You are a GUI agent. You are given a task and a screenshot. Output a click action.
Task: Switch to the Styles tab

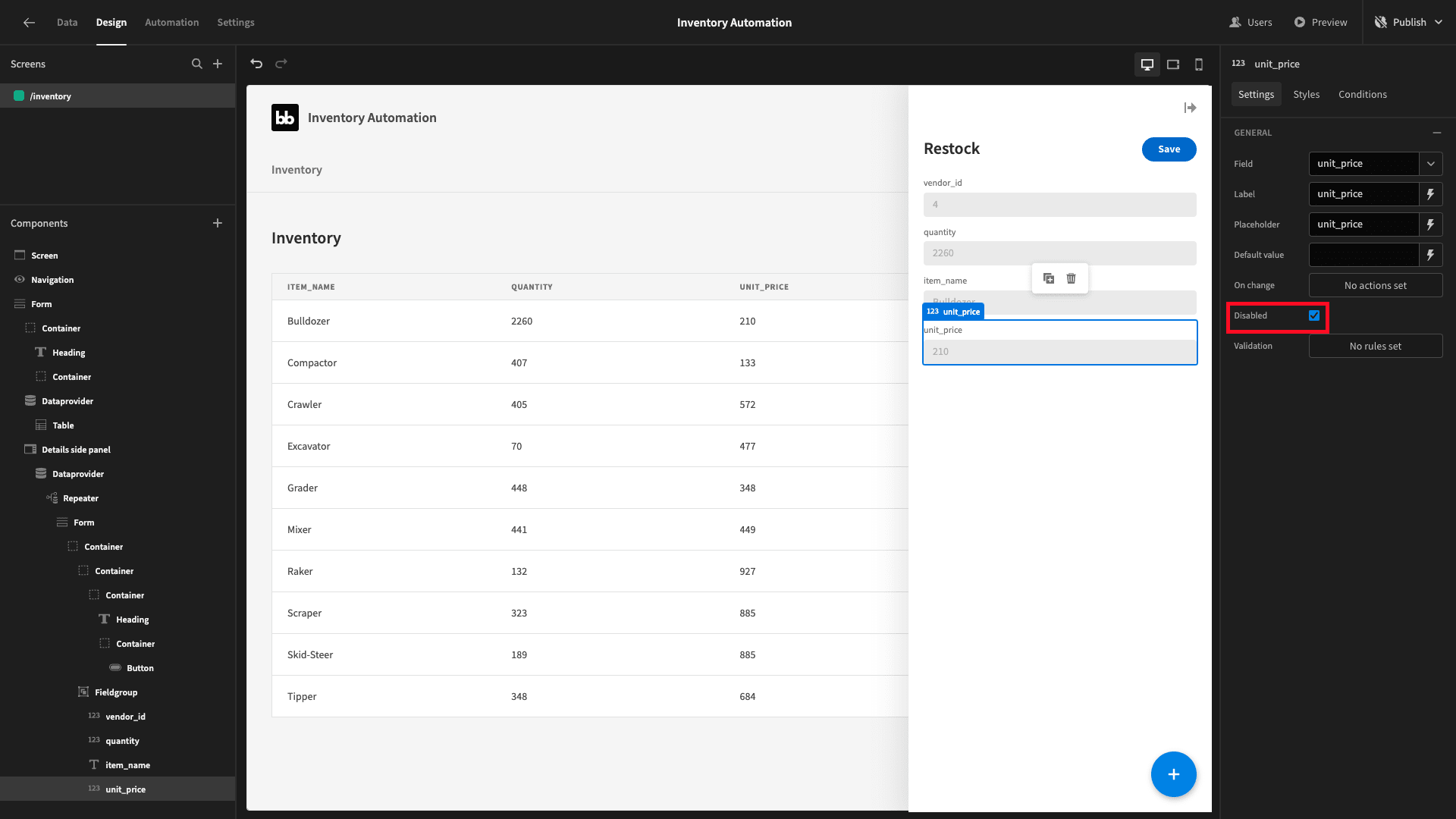click(1306, 94)
